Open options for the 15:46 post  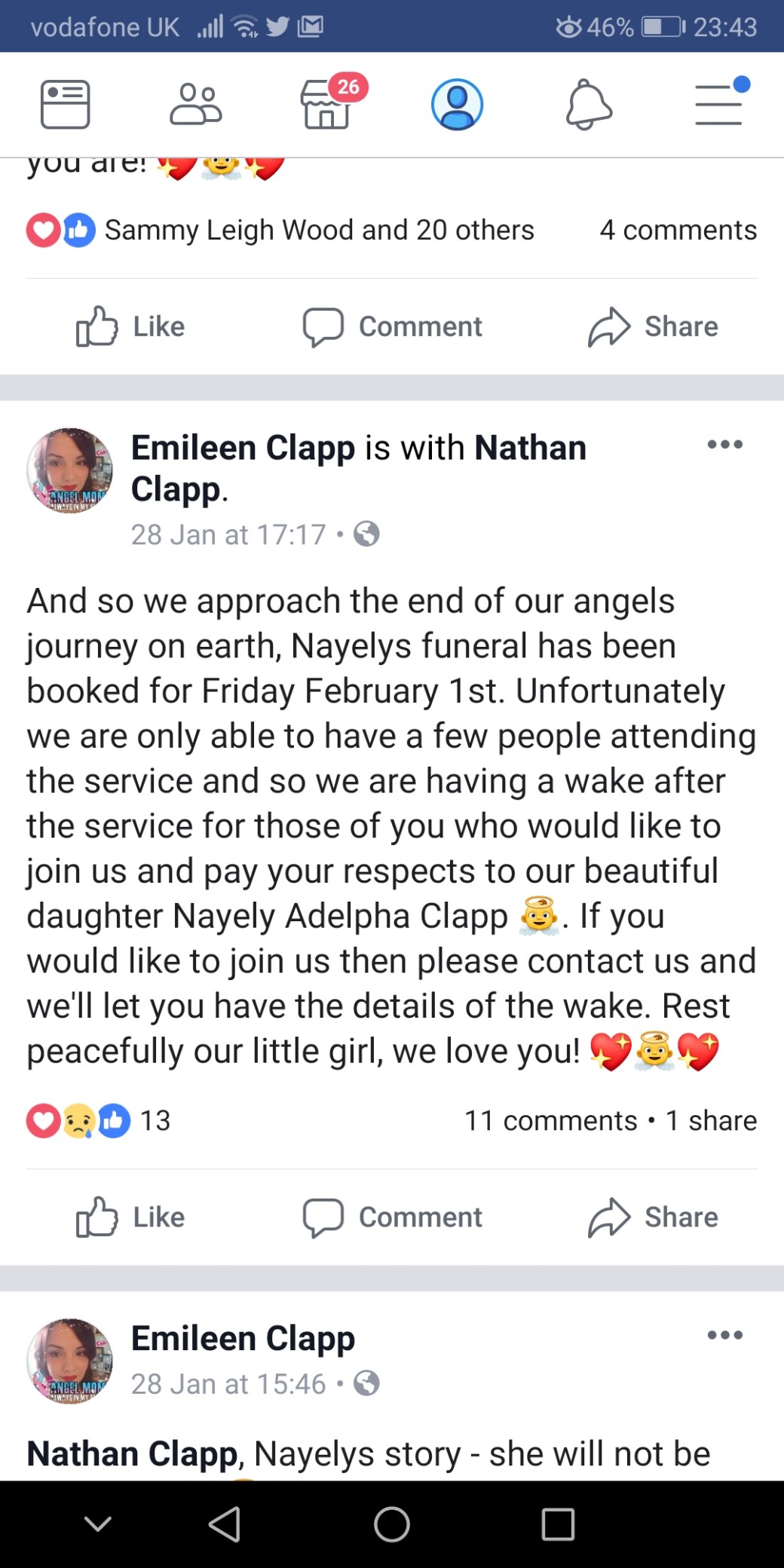[724, 1335]
